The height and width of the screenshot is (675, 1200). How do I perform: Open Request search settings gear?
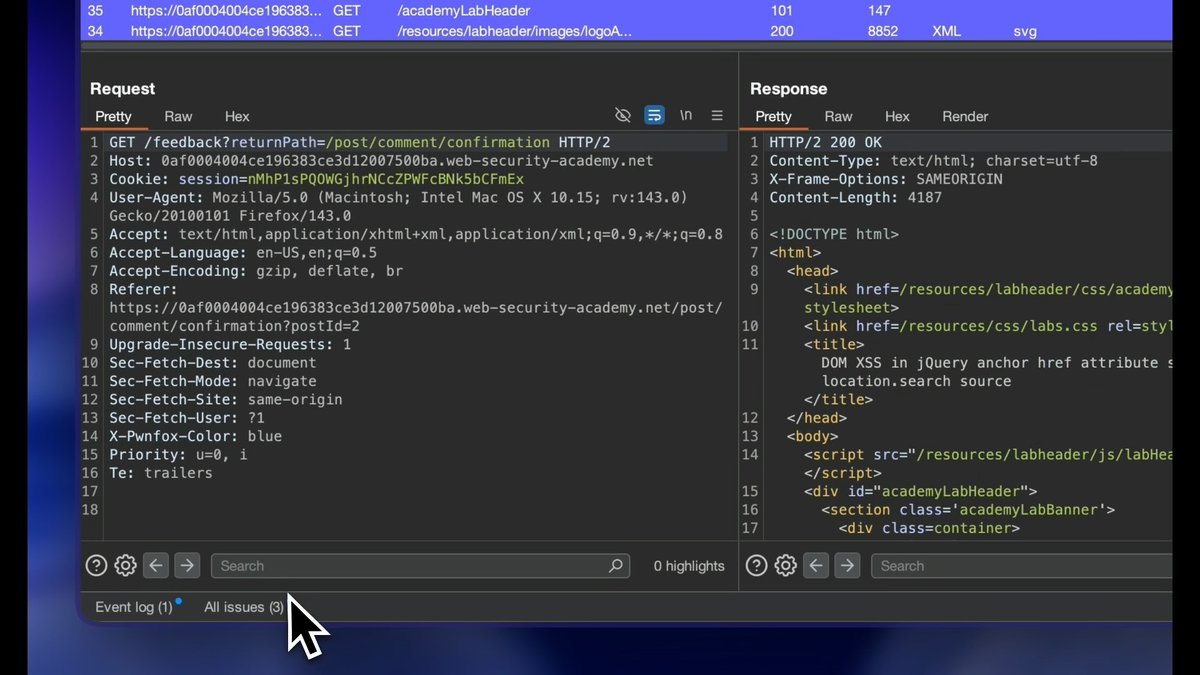(x=125, y=566)
